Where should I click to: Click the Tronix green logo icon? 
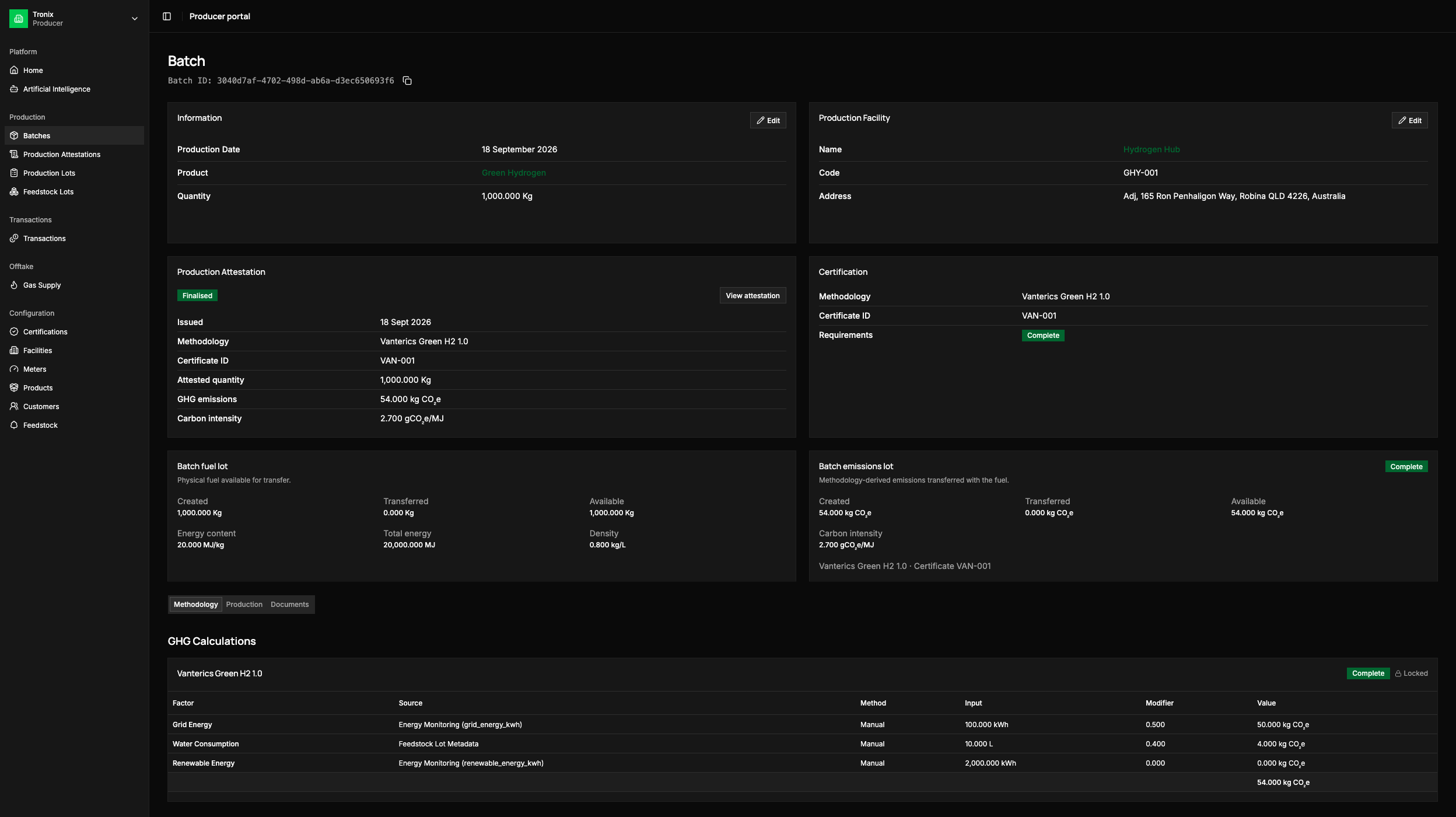[19, 19]
